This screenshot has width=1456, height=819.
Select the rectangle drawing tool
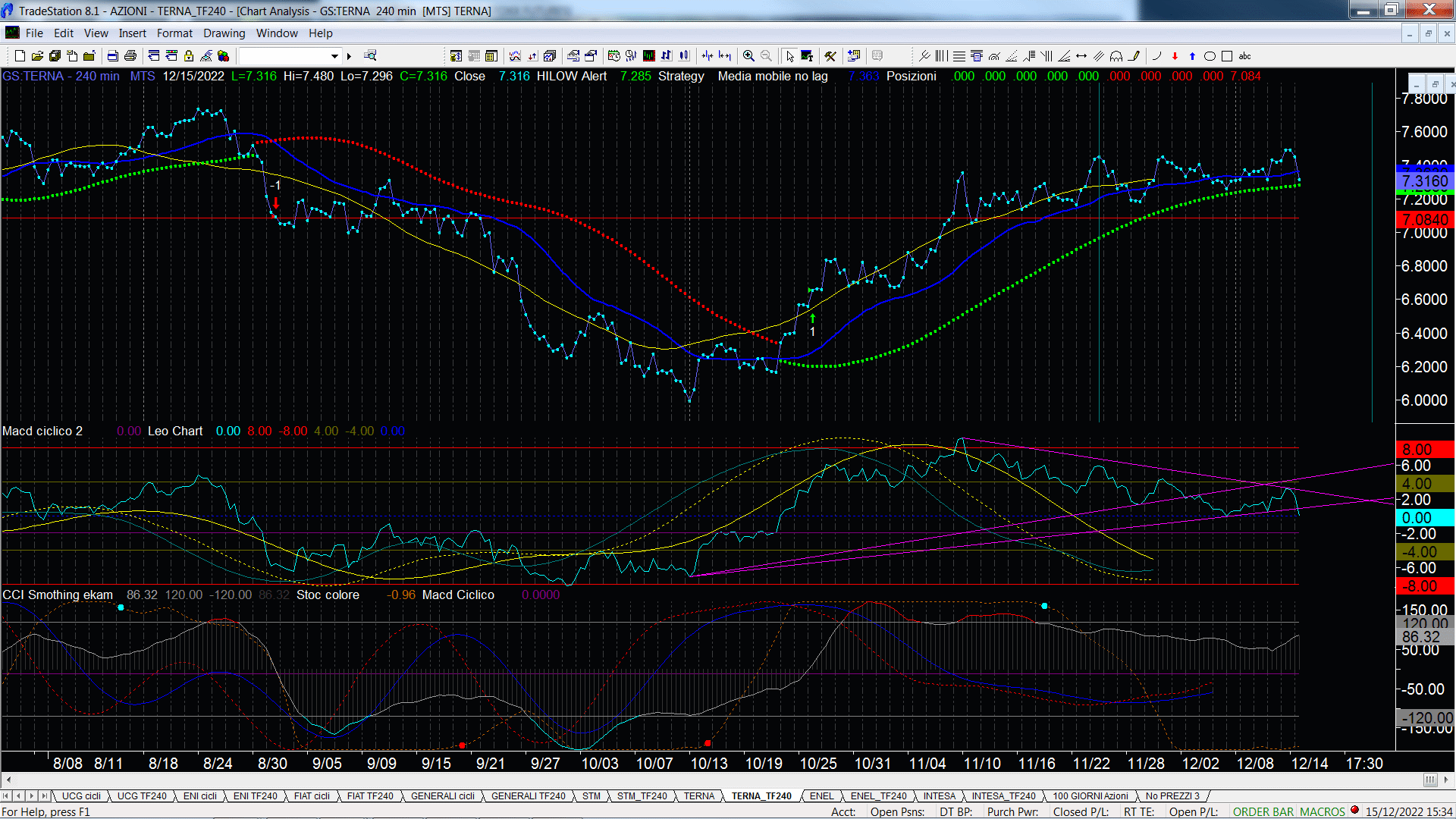tap(1227, 56)
